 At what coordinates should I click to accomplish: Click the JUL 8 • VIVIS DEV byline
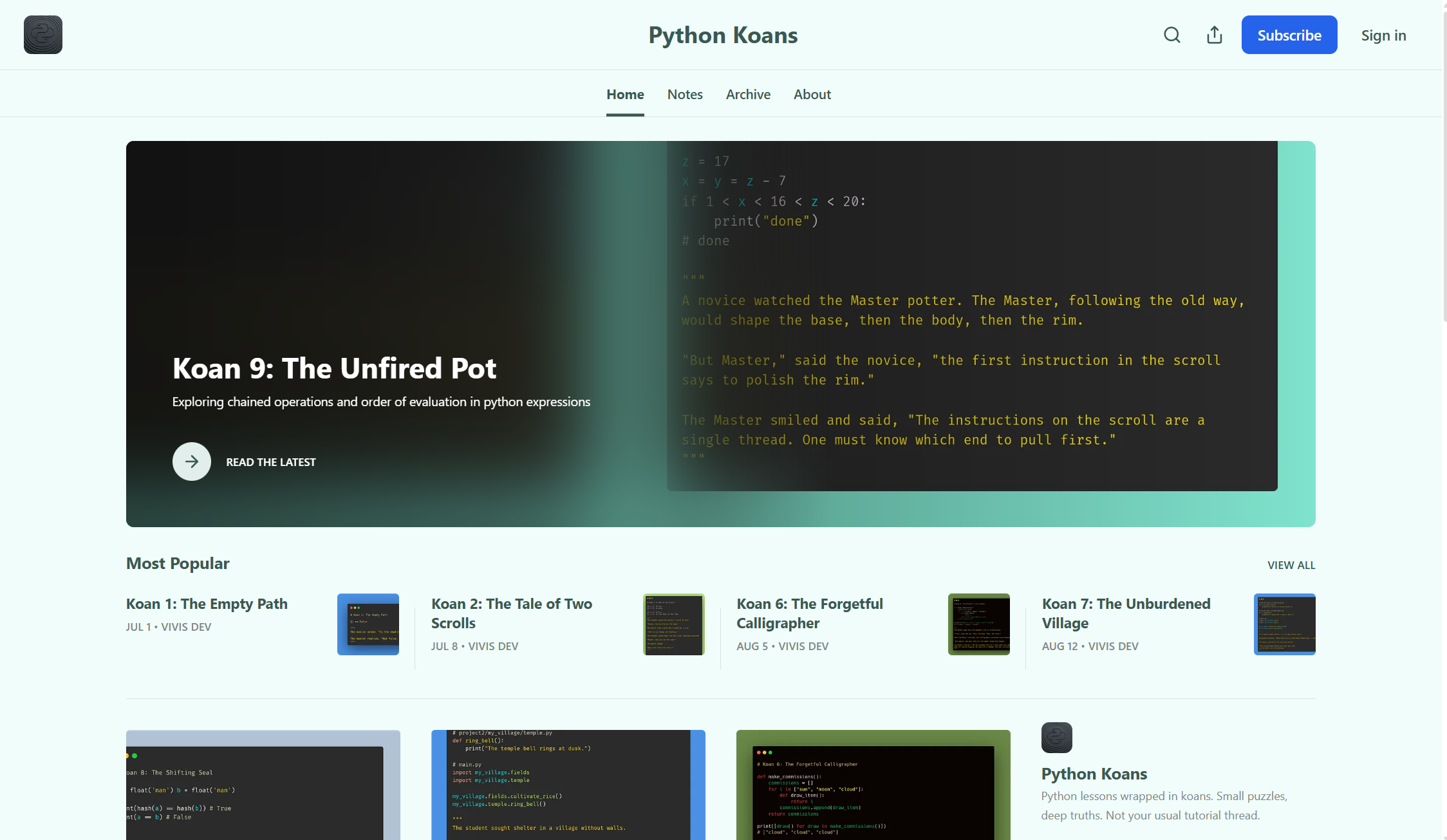(474, 646)
